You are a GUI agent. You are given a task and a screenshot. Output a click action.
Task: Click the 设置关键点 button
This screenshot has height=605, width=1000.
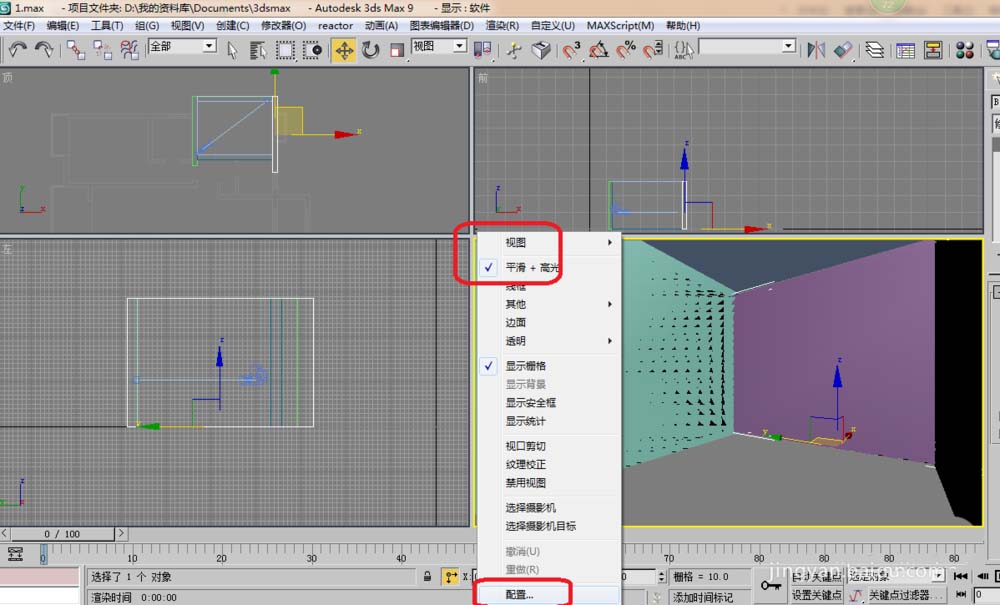(816, 595)
